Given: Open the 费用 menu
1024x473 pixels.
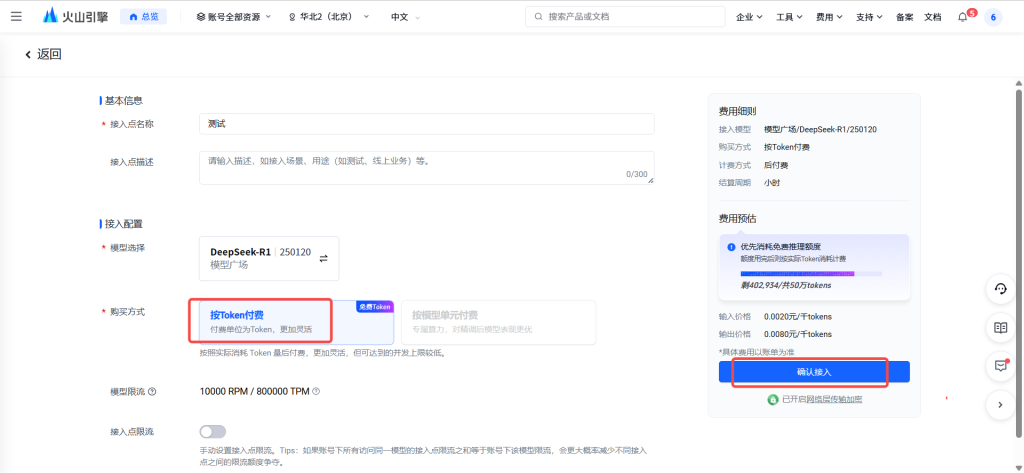Looking at the screenshot, I should [x=829, y=17].
